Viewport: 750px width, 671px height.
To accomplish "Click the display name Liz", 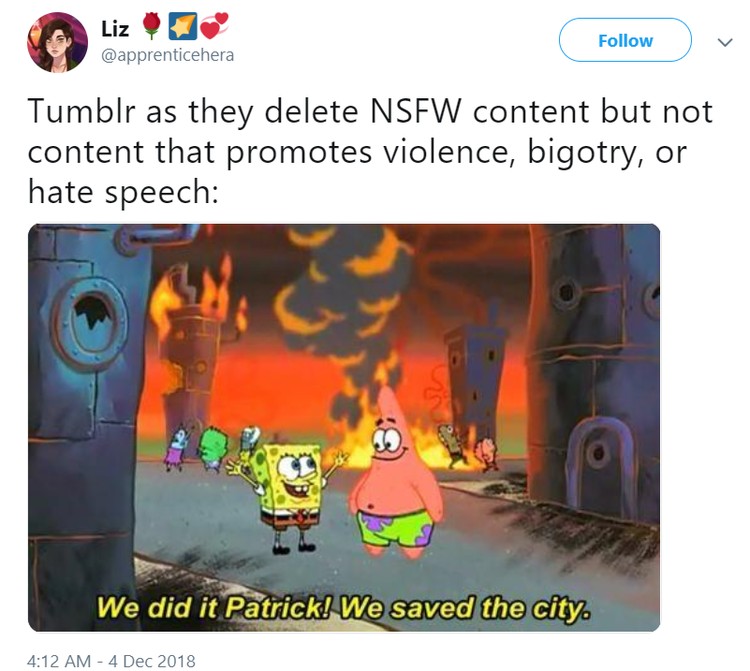I will point(115,28).
